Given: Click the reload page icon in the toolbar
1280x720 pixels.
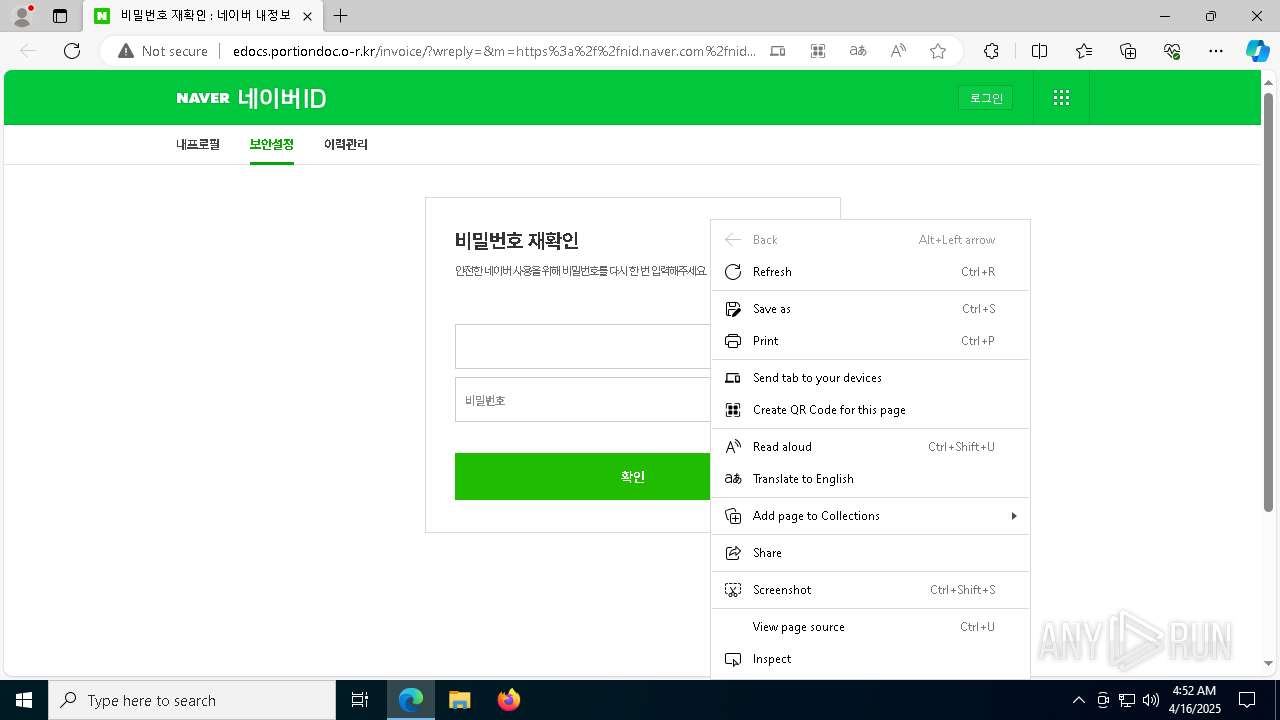Looking at the screenshot, I should point(72,51).
